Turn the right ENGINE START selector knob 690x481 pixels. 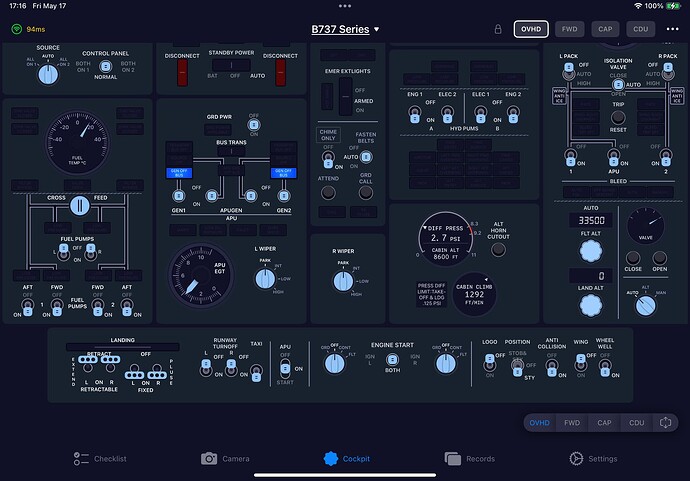[446, 364]
